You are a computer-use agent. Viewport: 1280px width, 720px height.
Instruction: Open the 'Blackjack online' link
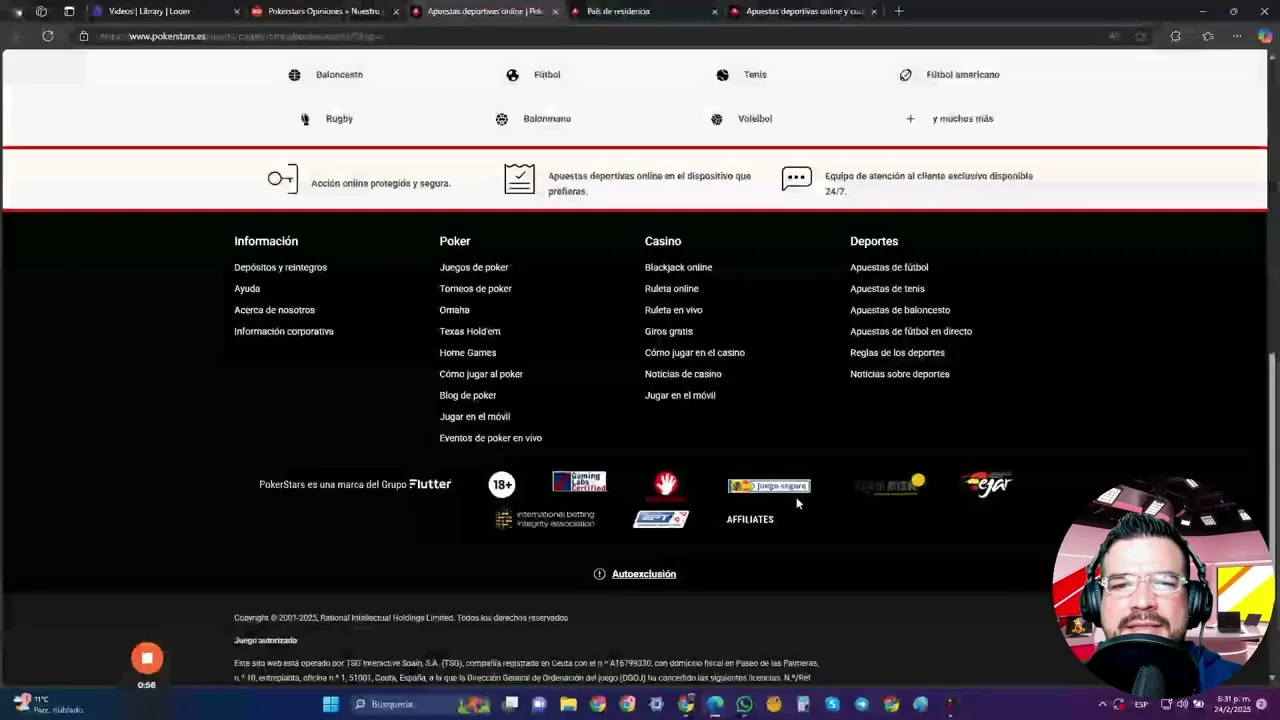pyautogui.click(x=678, y=268)
